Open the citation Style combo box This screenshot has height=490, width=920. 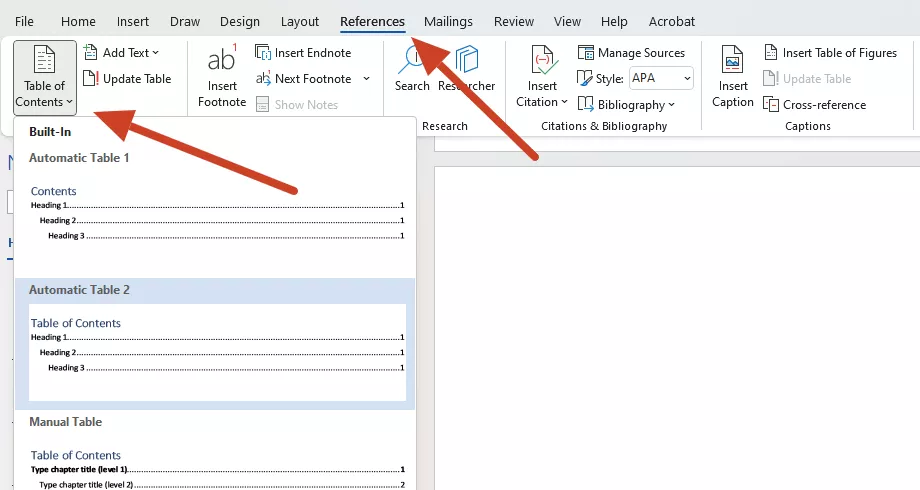coord(661,78)
